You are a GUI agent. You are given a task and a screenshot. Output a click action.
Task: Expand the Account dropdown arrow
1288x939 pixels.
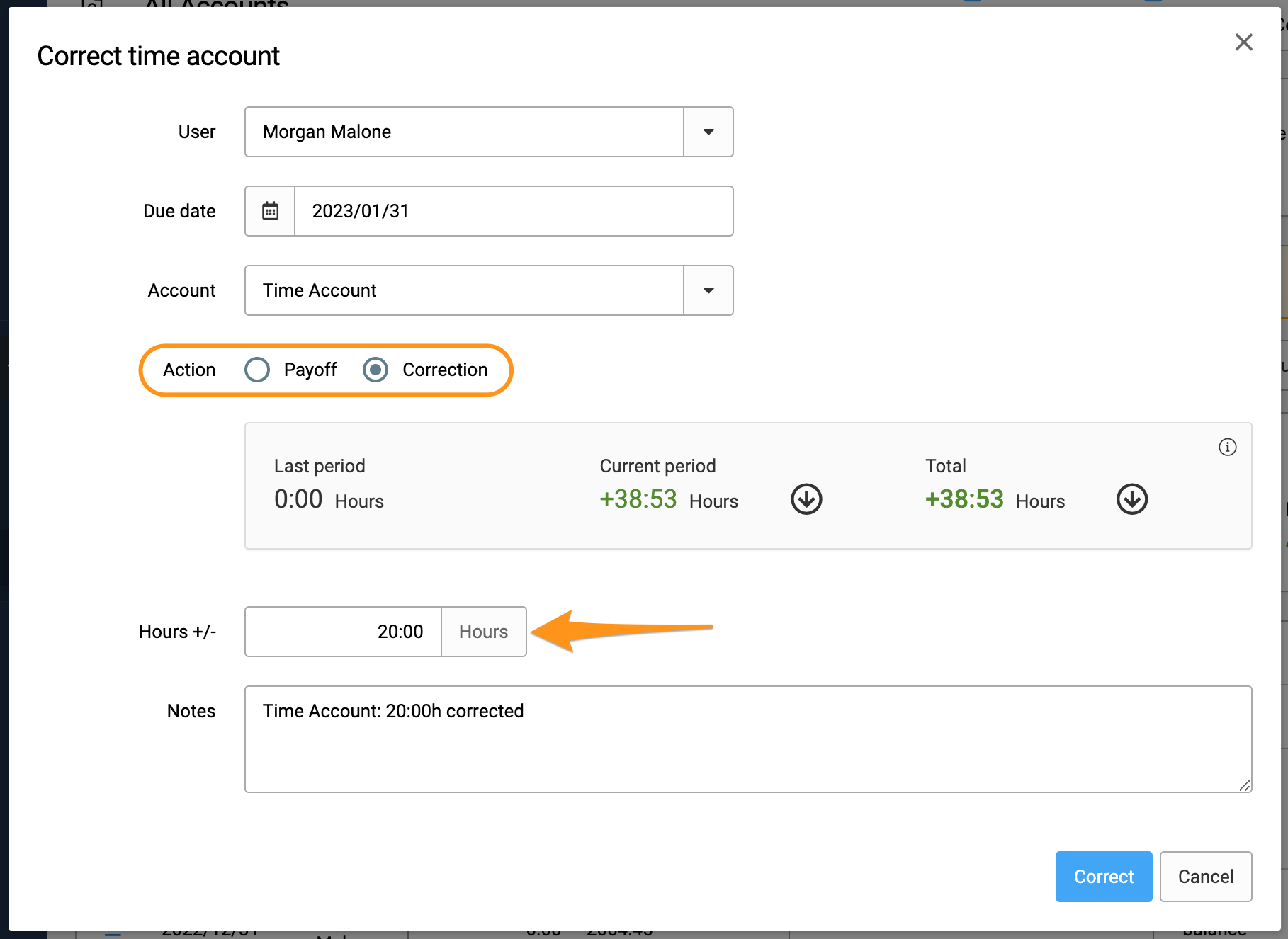708,290
